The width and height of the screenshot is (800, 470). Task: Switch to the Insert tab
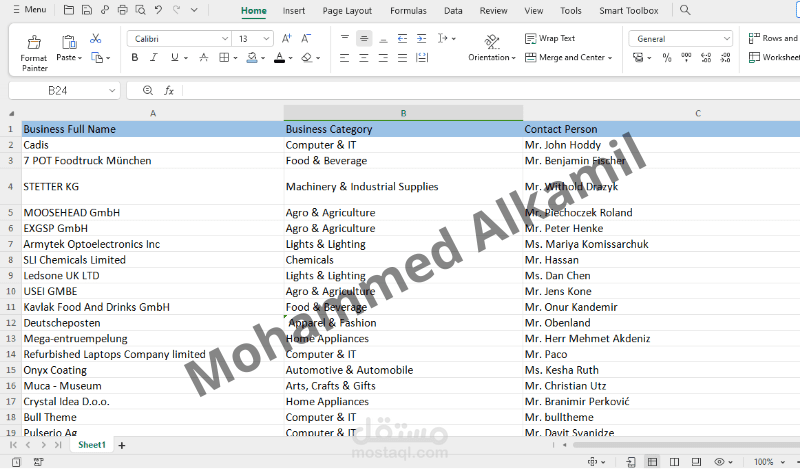[294, 11]
